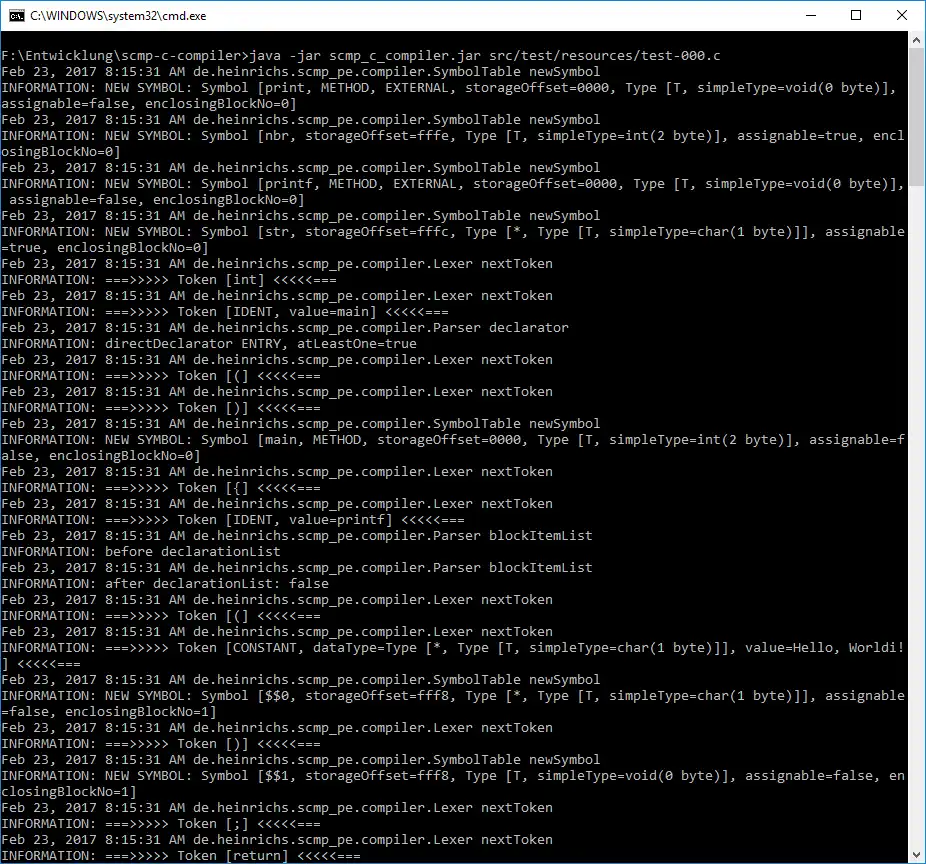The width and height of the screenshot is (926, 864).
Task: Click the 'Token [IDENT, value=main]' line
Action: (x=225, y=311)
